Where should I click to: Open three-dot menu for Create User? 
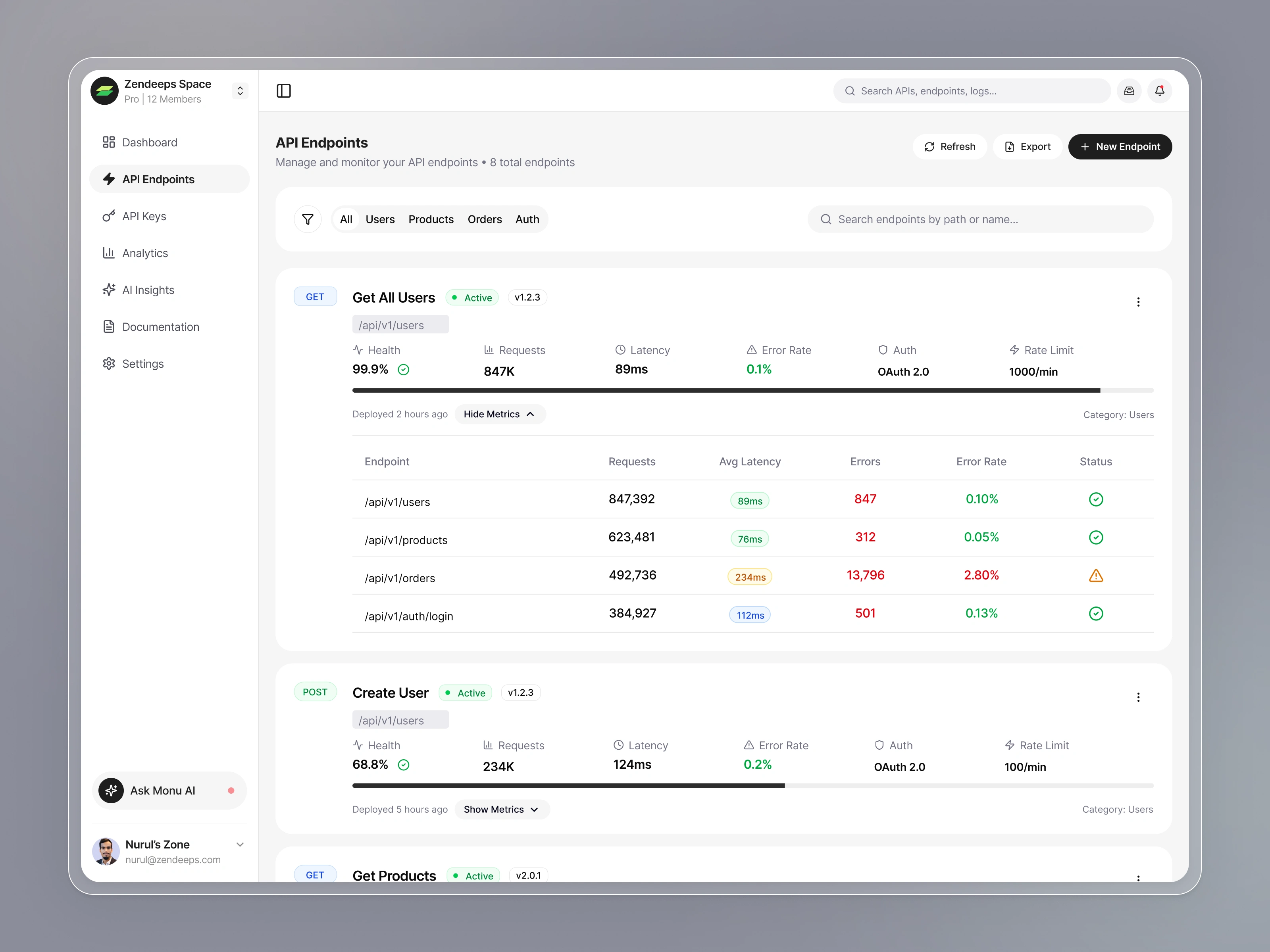pos(1138,697)
